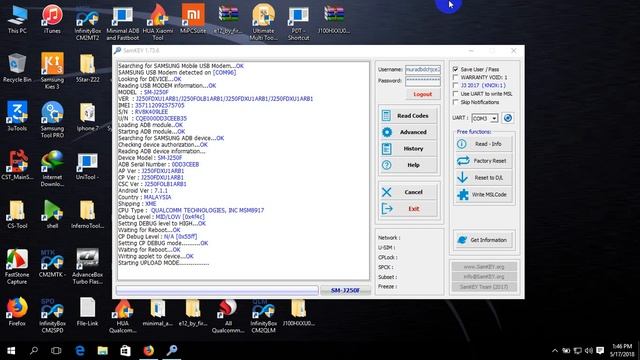Open AdvanceBox Turbo Flasher shortcut

87,267
